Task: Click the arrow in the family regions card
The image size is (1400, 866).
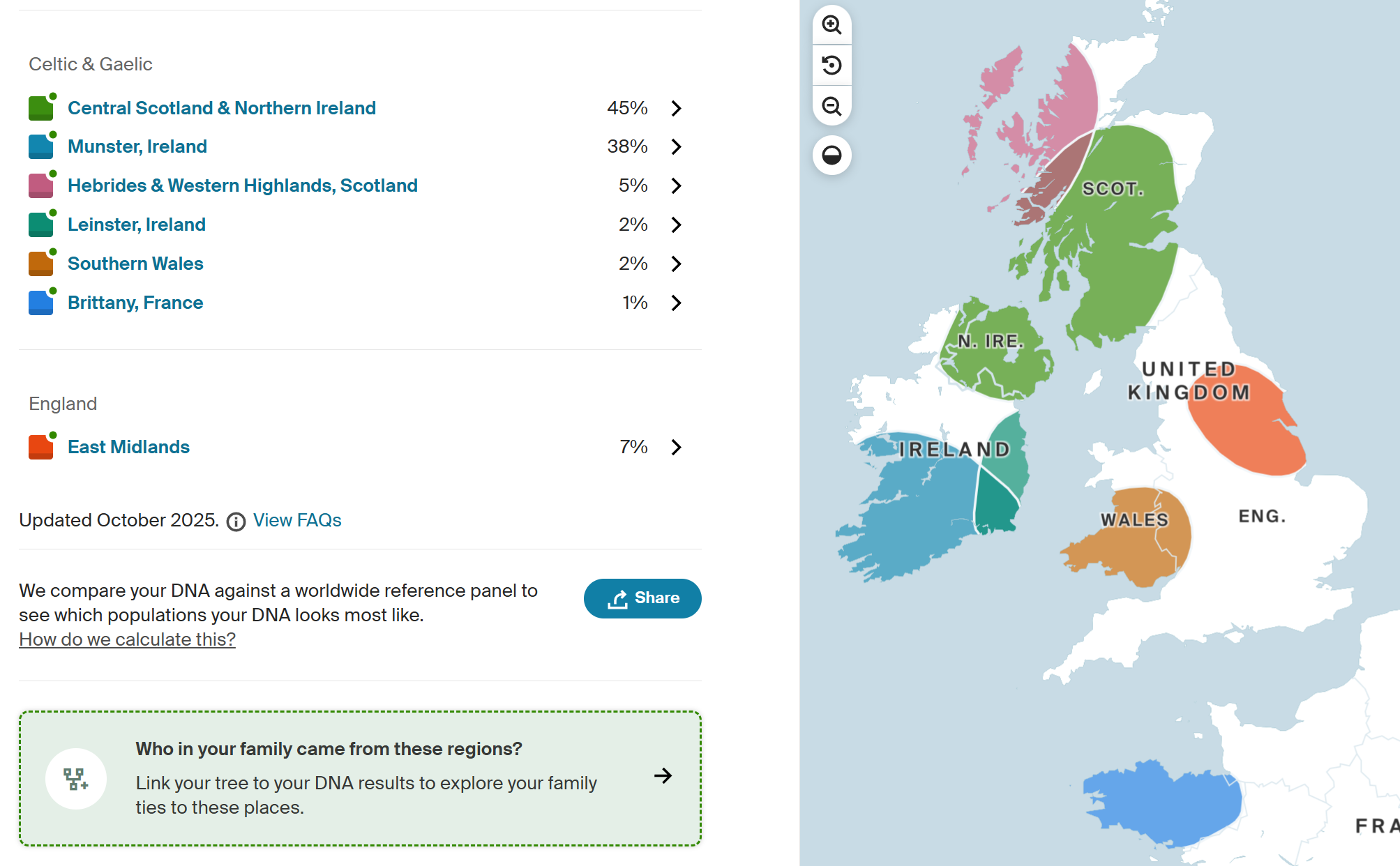Action: (x=663, y=776)
